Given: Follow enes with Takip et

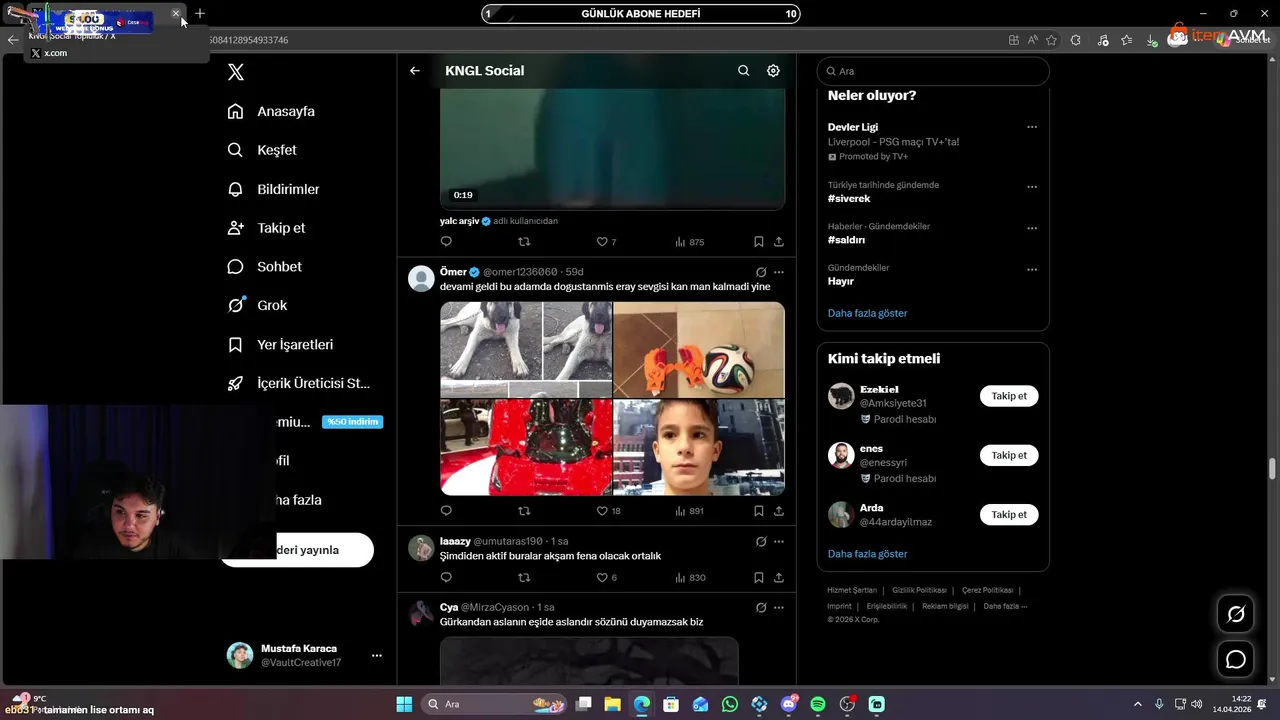Looking at the screenshot, I should (1009, 455).
